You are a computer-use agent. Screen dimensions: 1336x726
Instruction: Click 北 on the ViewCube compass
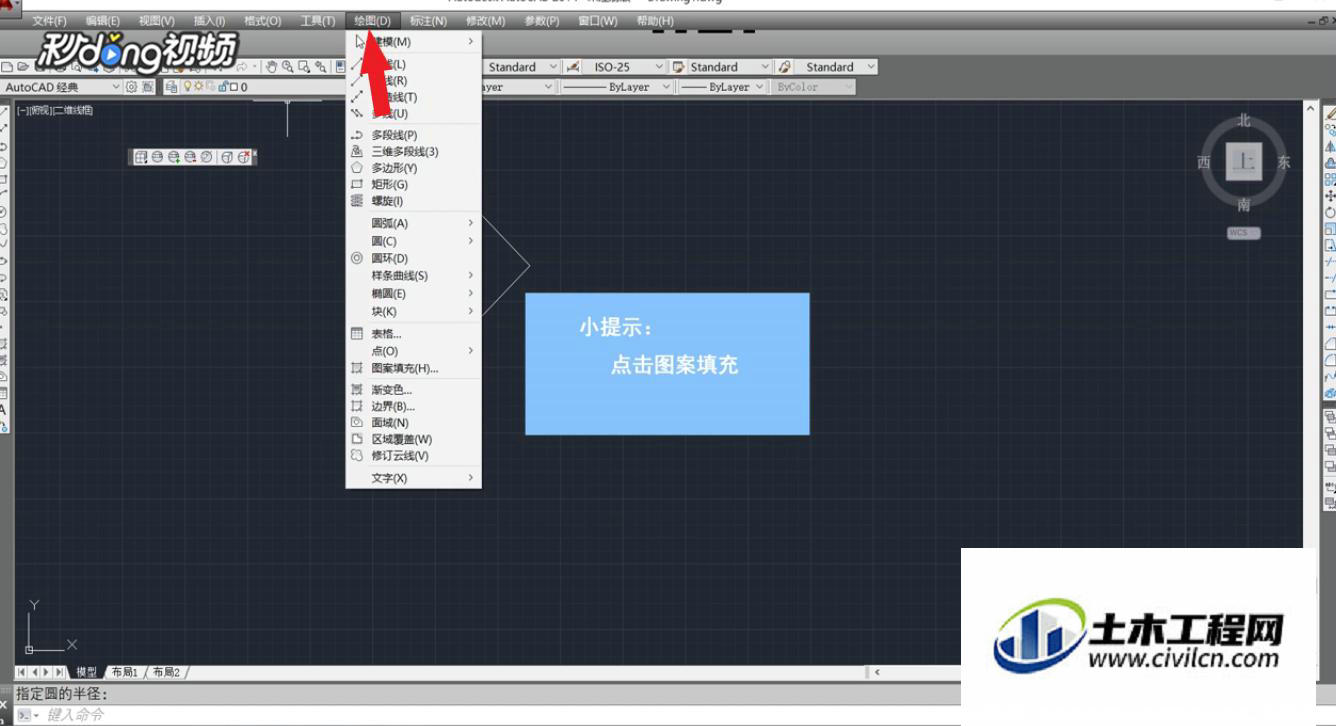(x=1244, y=120)
